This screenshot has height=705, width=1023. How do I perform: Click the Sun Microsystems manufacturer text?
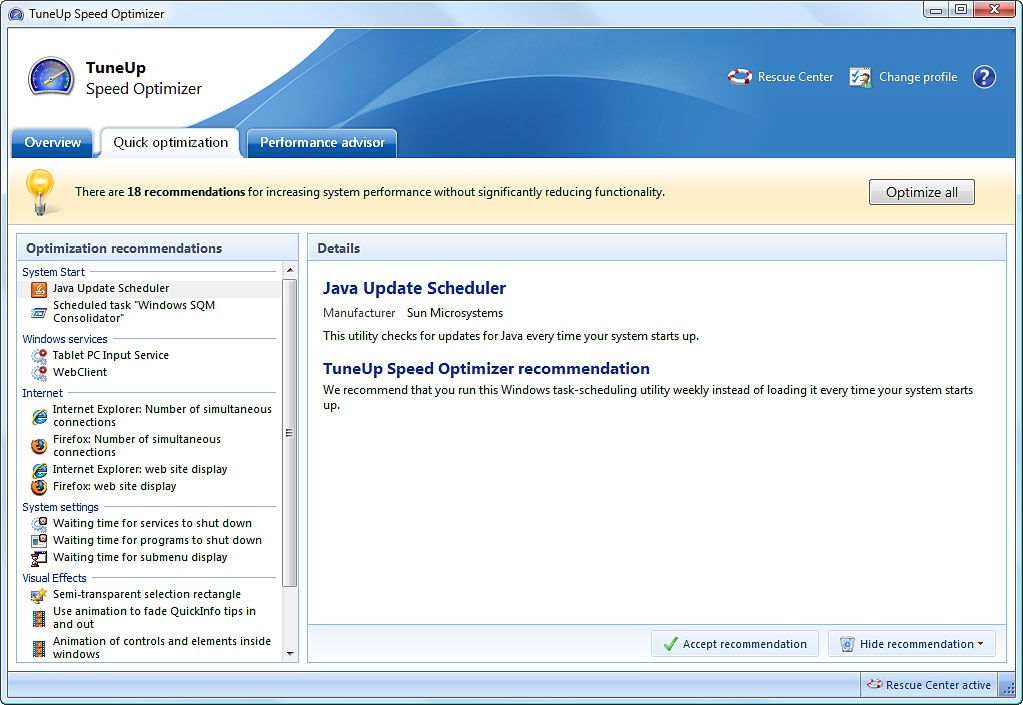pyautogui.click(x=455, y=313)
